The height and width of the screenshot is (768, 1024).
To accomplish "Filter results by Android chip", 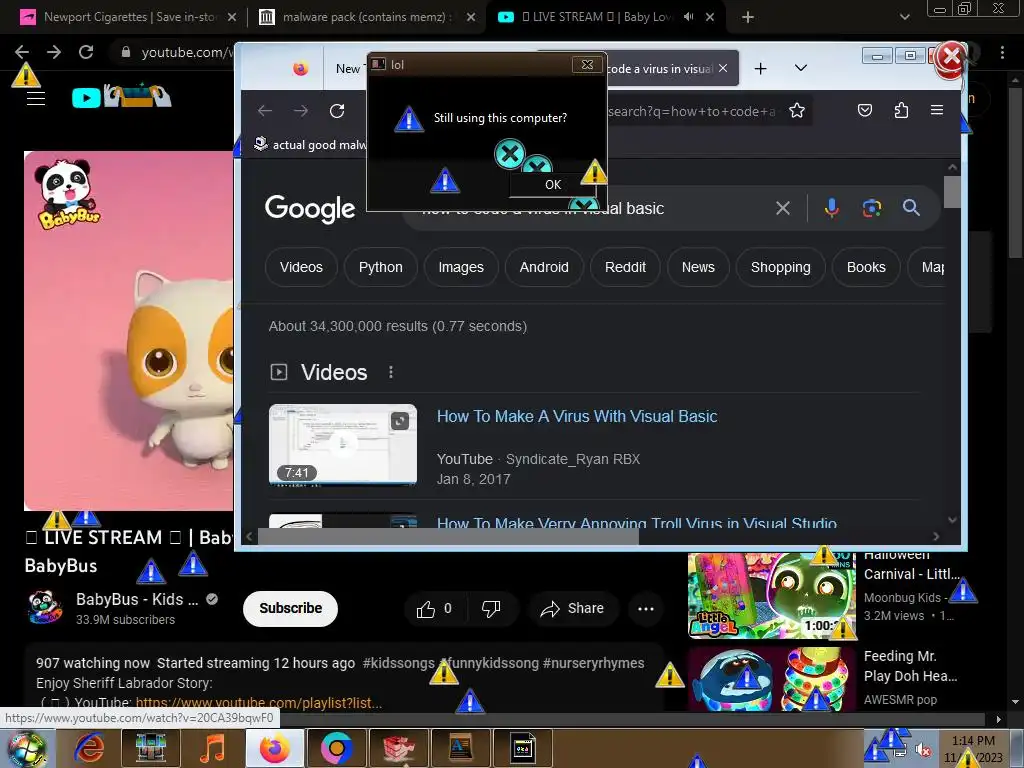I will click(x=544, y=267).
